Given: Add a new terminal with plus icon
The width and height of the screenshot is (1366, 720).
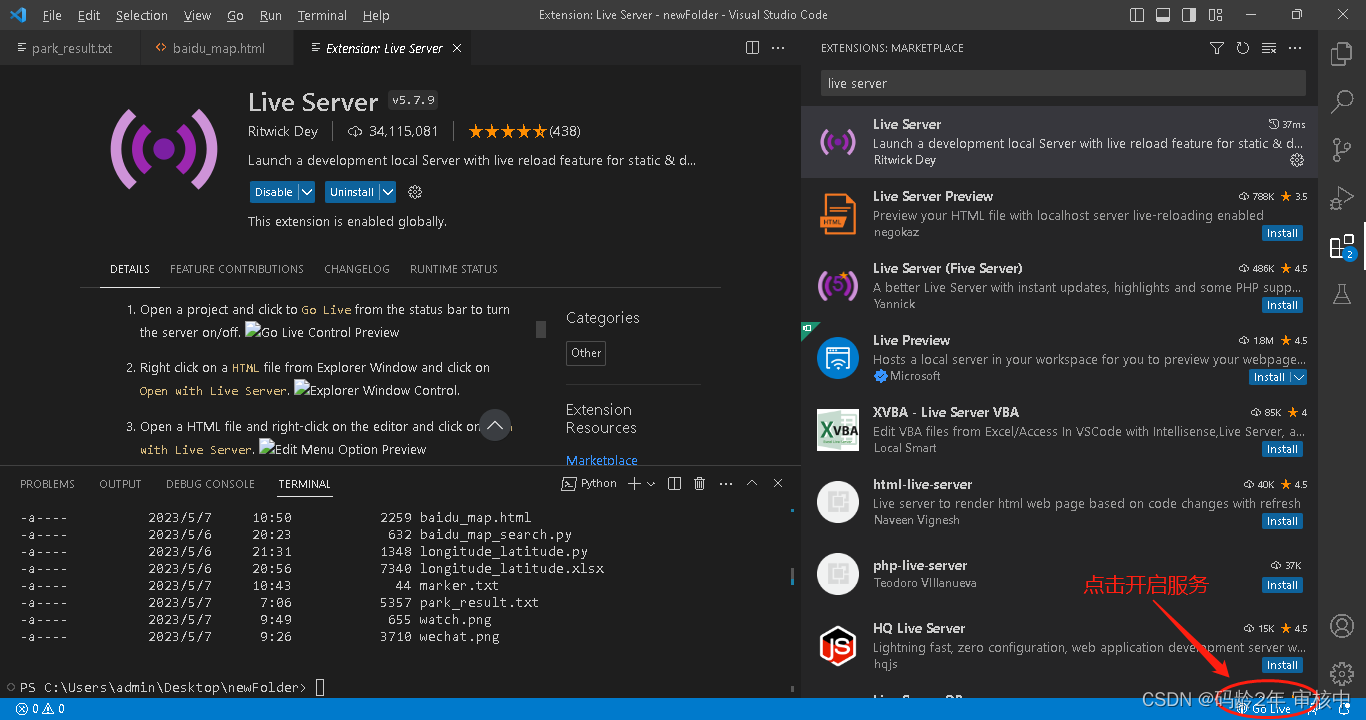Looking at the screenshot, I should (x=633, y=484).
